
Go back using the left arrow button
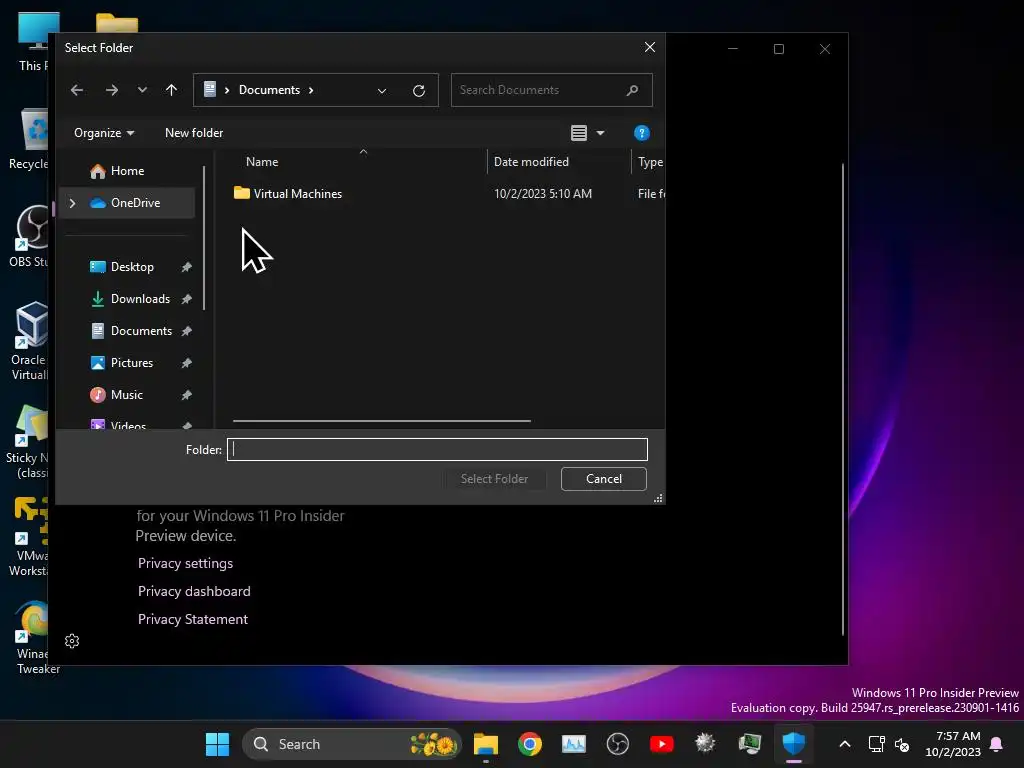click(x=77, y=90)
